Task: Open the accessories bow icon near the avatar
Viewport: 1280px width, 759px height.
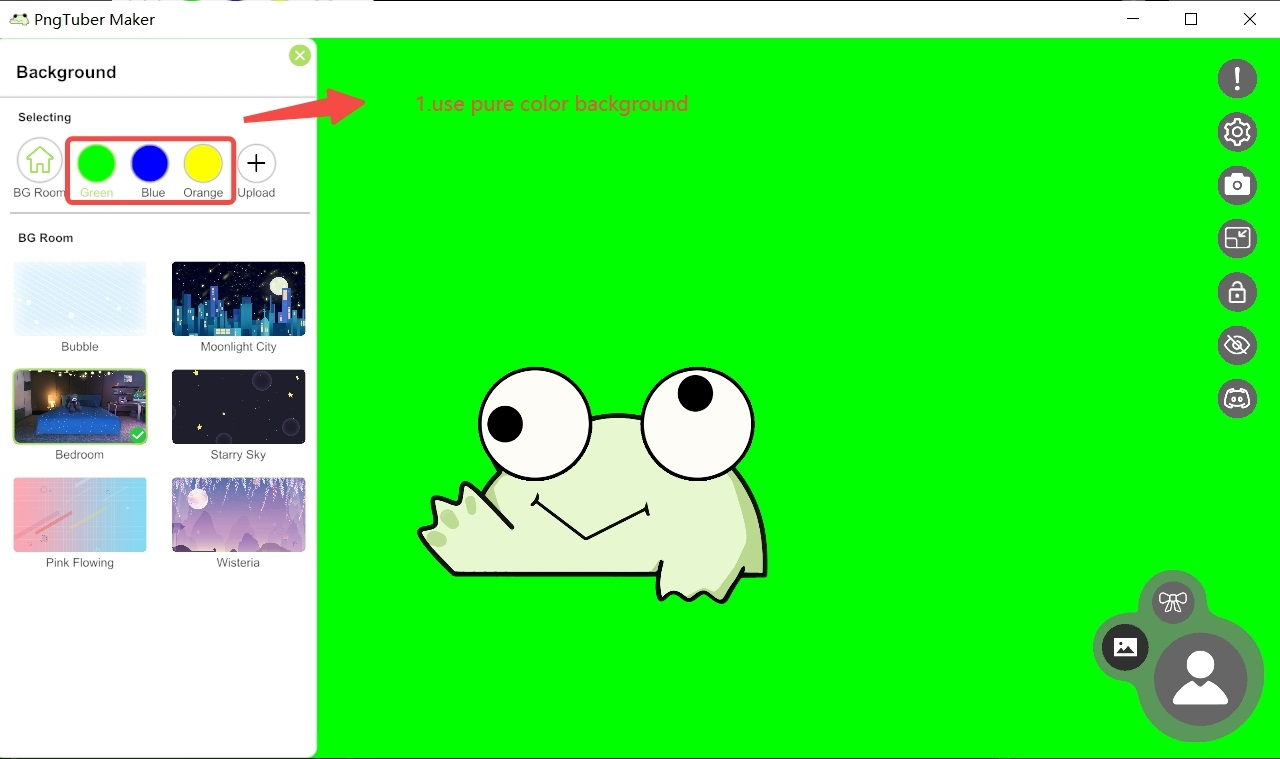Action: tap(1173, 601)
